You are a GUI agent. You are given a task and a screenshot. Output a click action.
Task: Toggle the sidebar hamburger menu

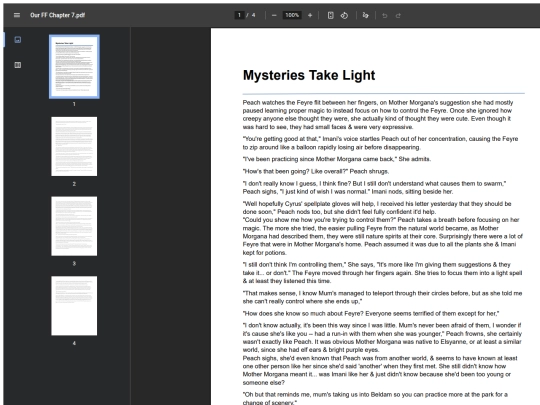[17, 15]
